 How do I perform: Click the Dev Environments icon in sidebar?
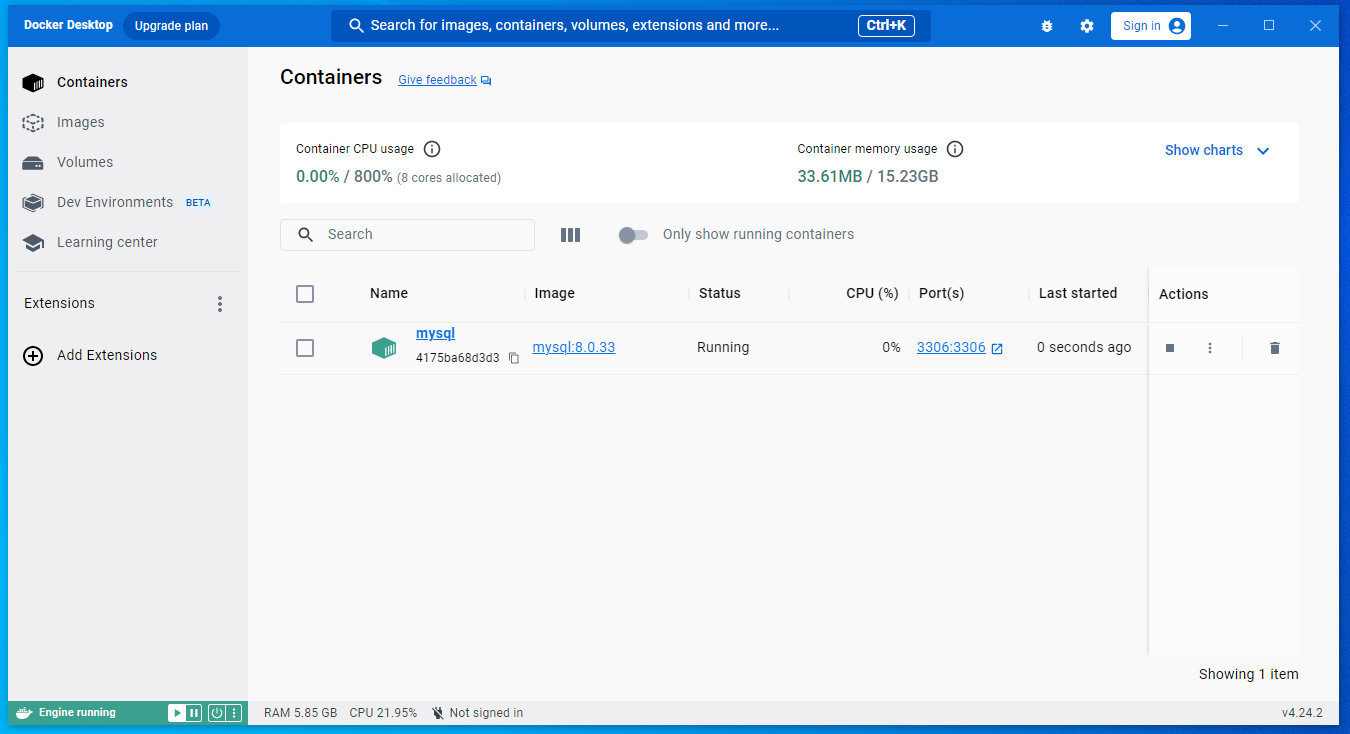(33, 203)
